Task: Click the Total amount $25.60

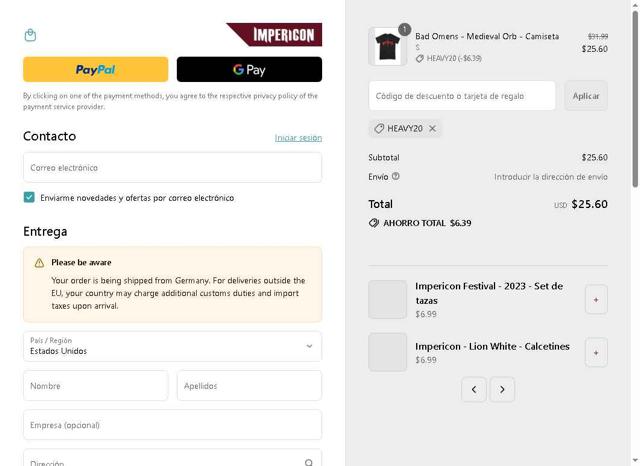Action: [x=589, y=204]
